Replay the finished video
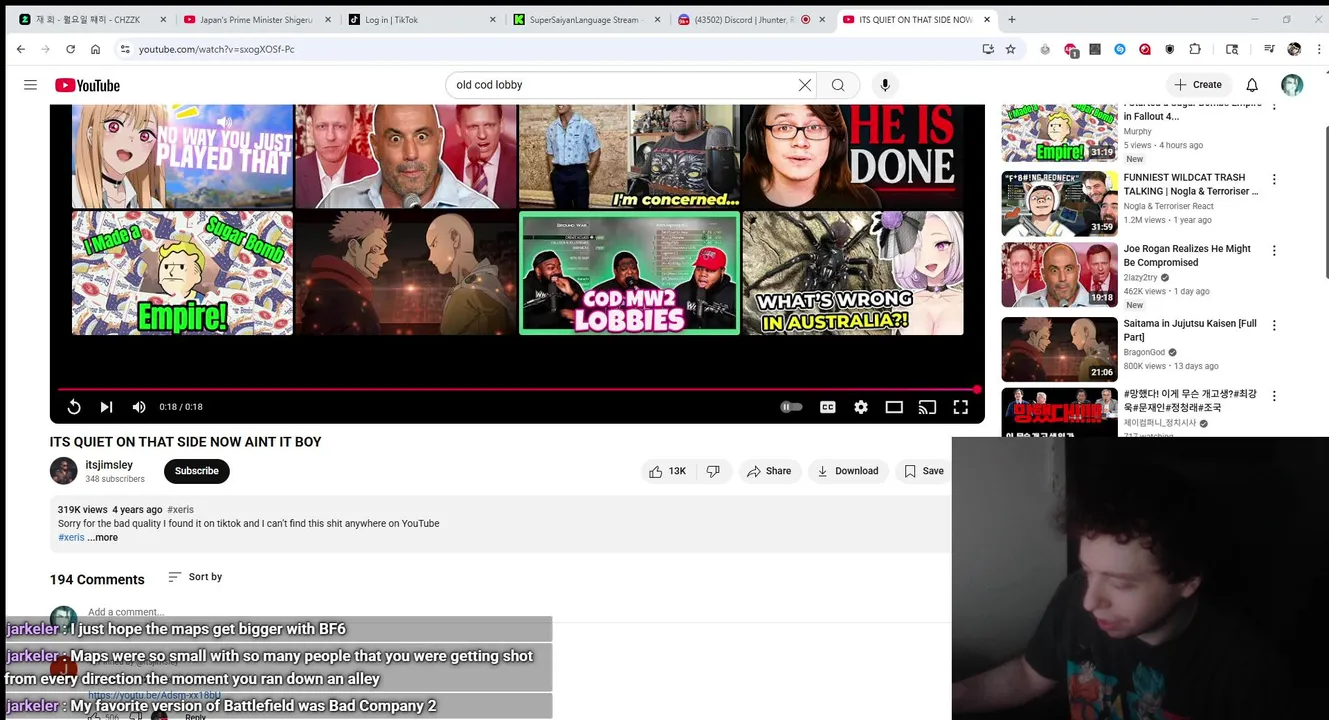Viewport: 1329px width, 720px height. pos(74,407)
